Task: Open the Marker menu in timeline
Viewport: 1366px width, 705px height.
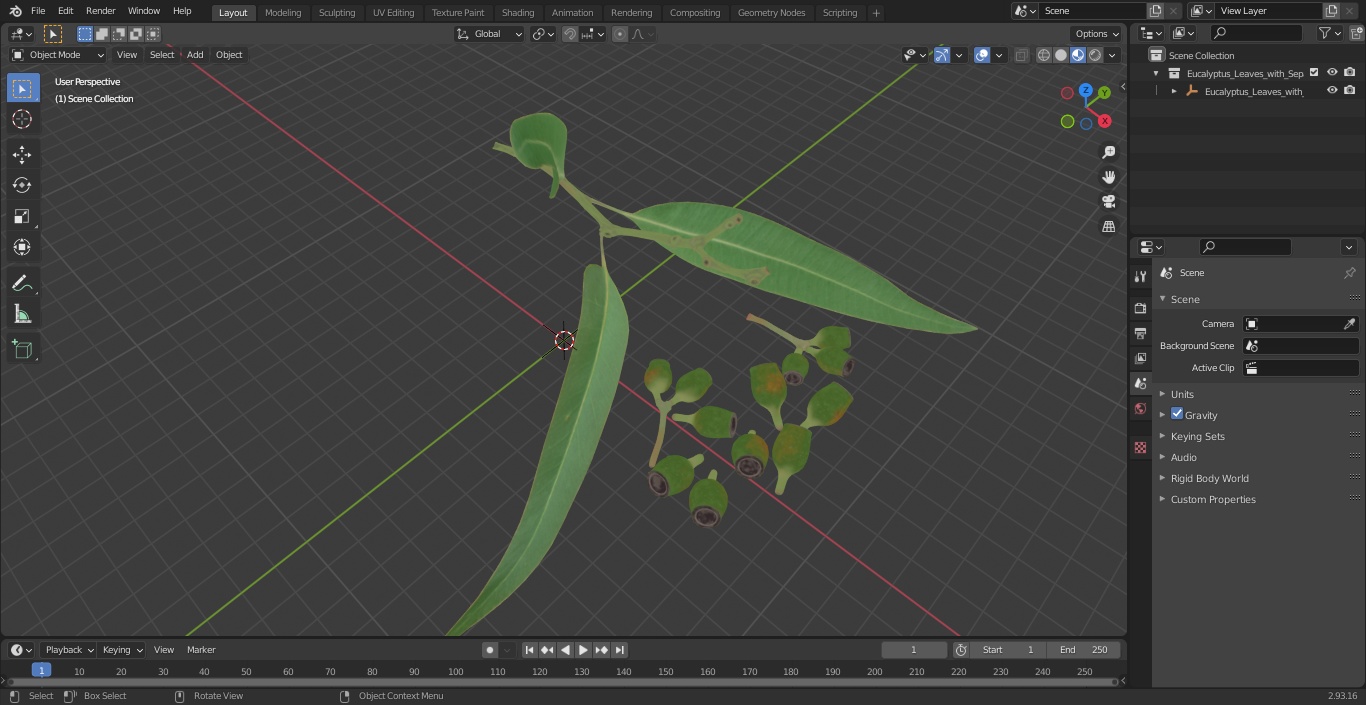Action: click(201, 650)
